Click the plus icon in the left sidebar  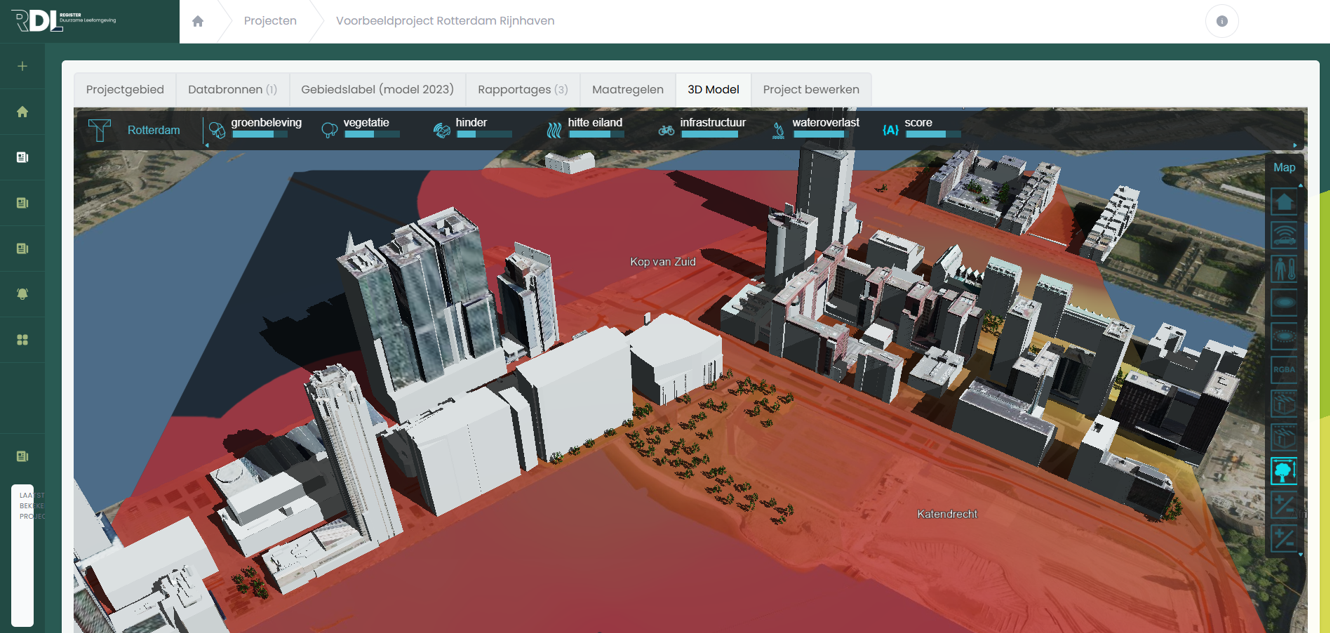coord(22,66)
